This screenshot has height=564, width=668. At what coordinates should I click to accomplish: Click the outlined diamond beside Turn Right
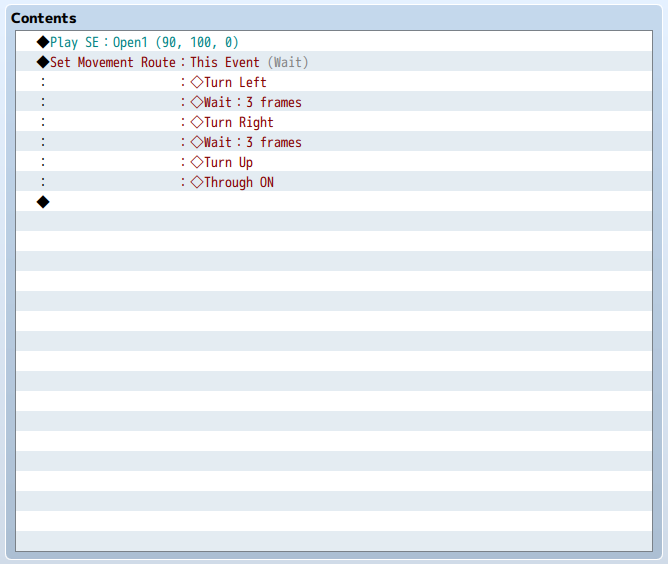tap(197, 122)
